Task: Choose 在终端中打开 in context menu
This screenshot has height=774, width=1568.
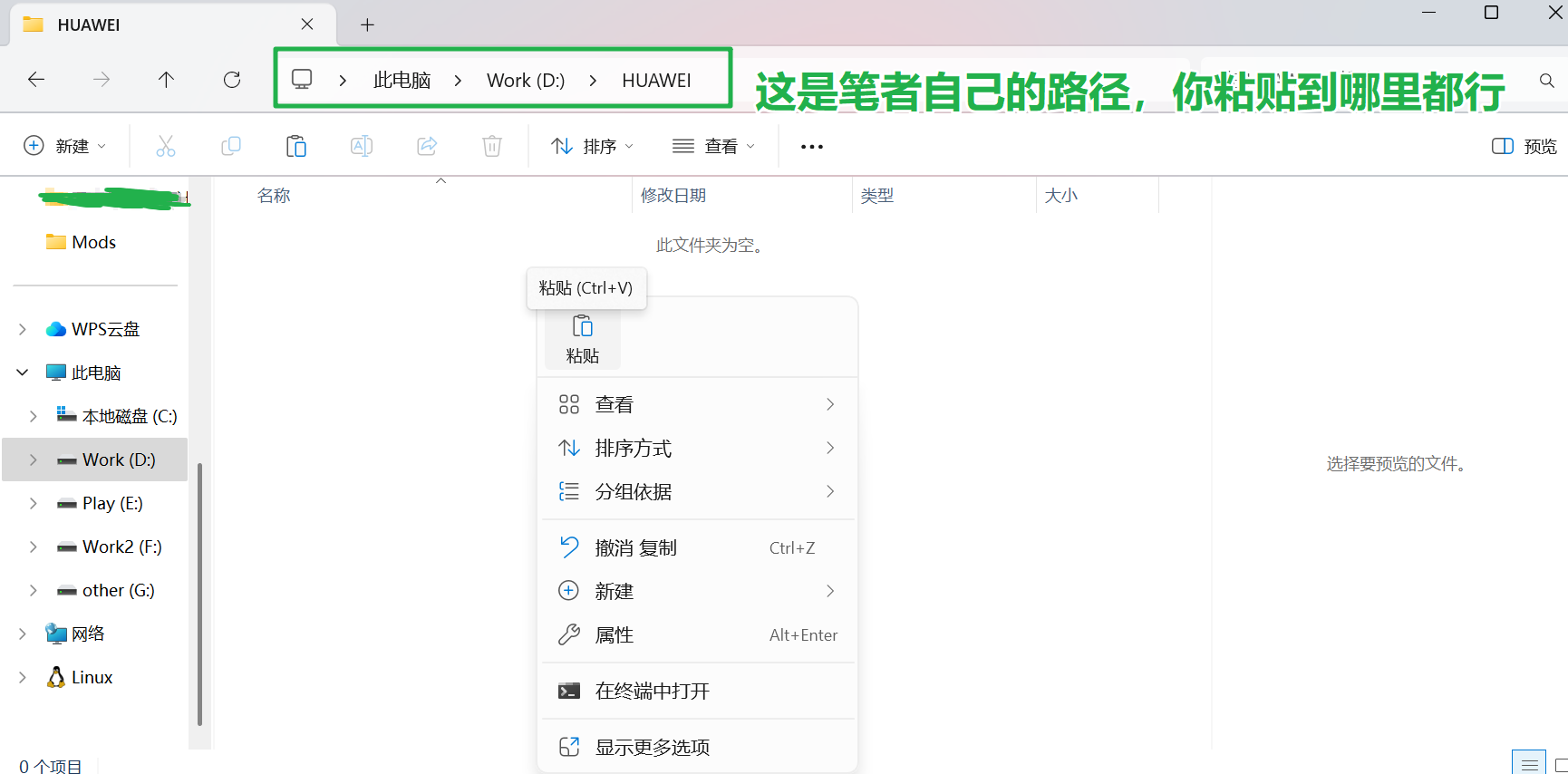Action: (698, 691)
